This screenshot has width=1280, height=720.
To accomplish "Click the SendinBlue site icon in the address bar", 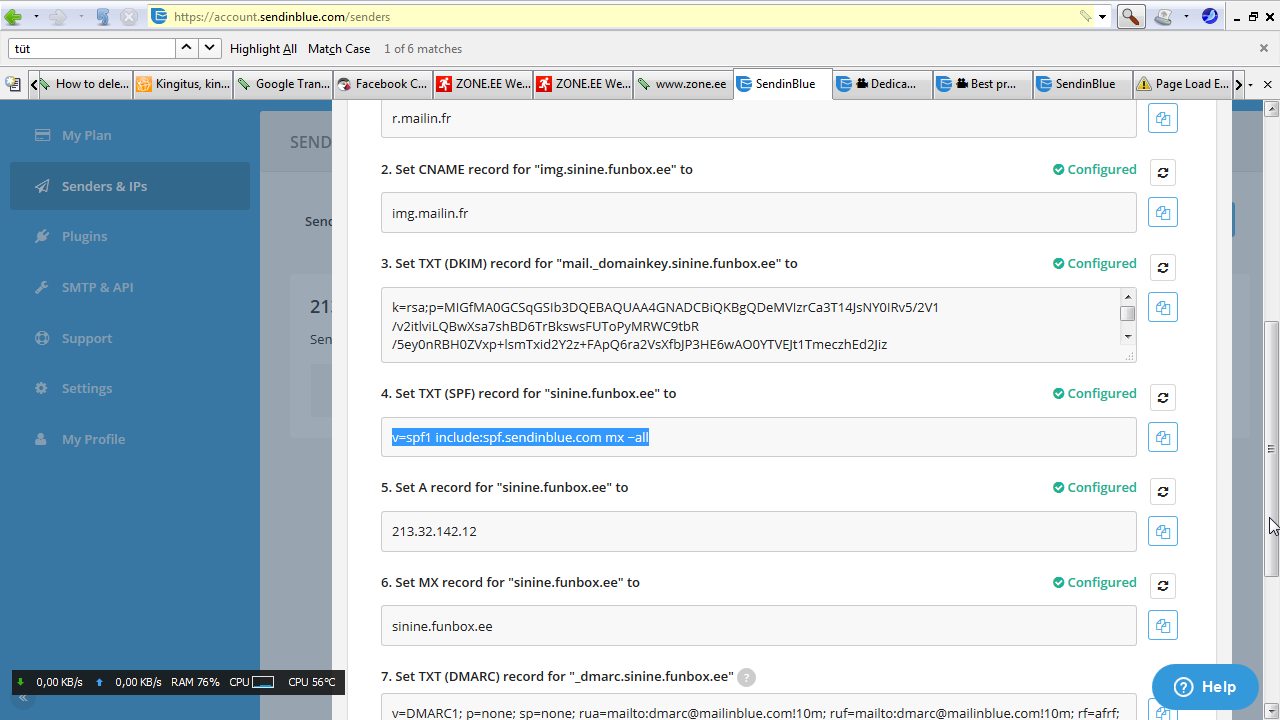I will [x=160, y=16].
